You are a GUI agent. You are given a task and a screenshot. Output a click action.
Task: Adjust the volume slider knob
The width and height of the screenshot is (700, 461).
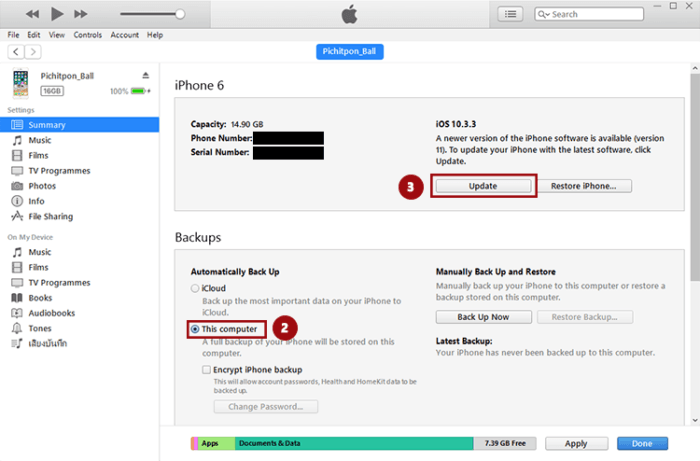[180, 14]
